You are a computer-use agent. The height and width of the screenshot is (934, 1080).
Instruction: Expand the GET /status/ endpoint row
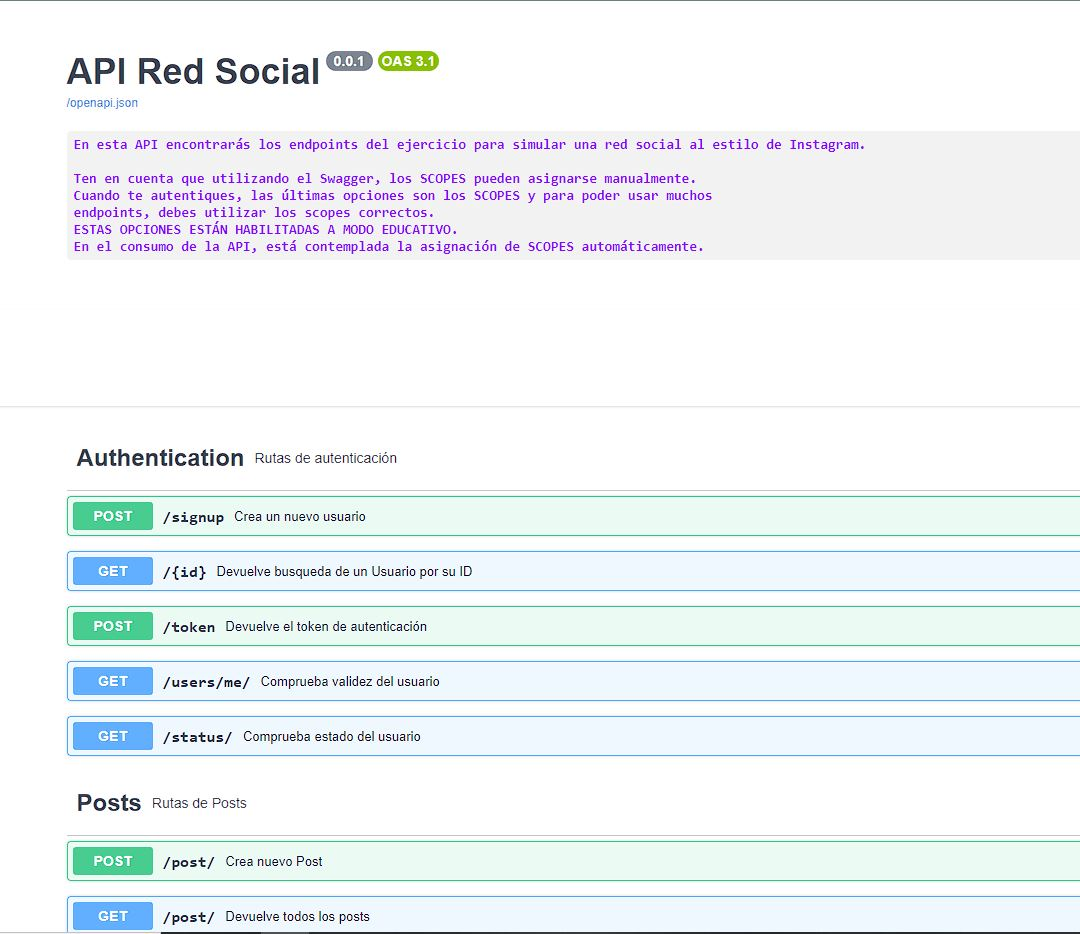[573, 736]
